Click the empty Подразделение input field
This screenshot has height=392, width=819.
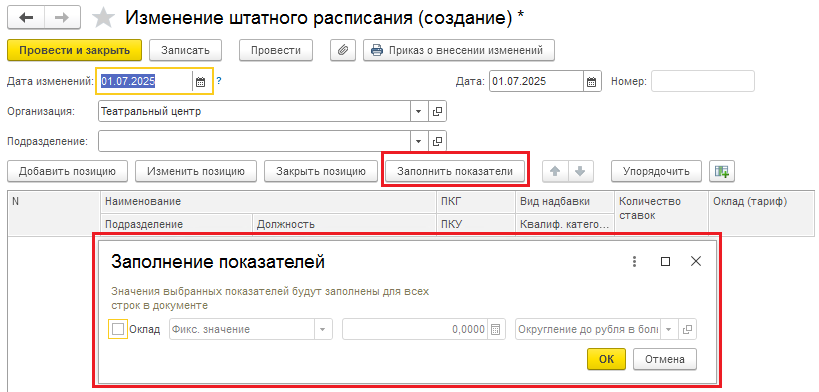pyautogui.click(x=254, y=141)
